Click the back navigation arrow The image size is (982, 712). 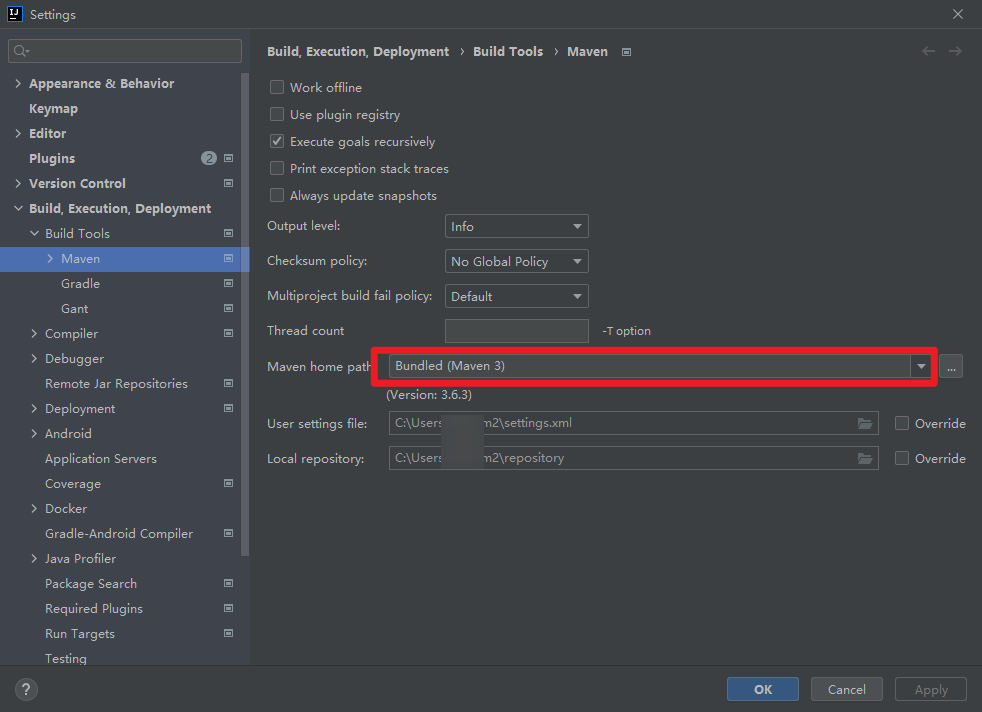point(928,51)
